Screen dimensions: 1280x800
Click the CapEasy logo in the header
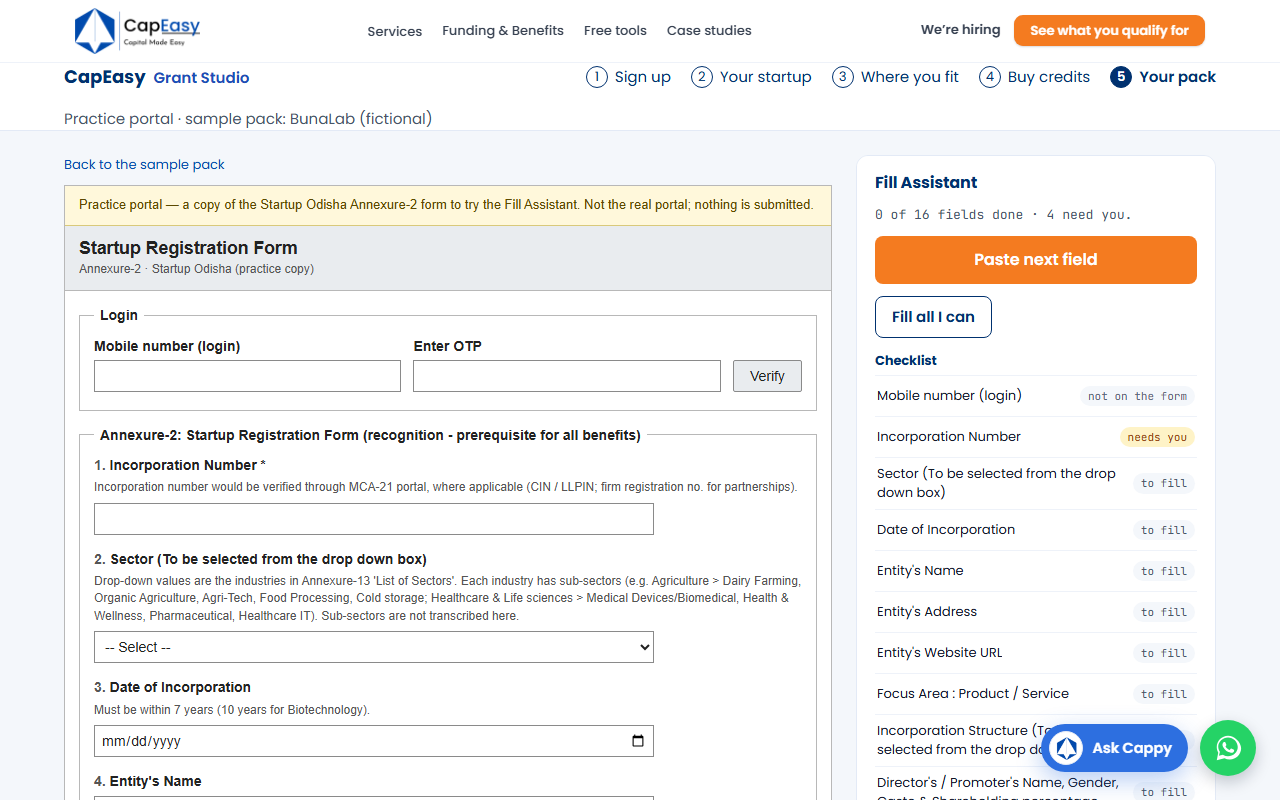click(x=137, y=30)
